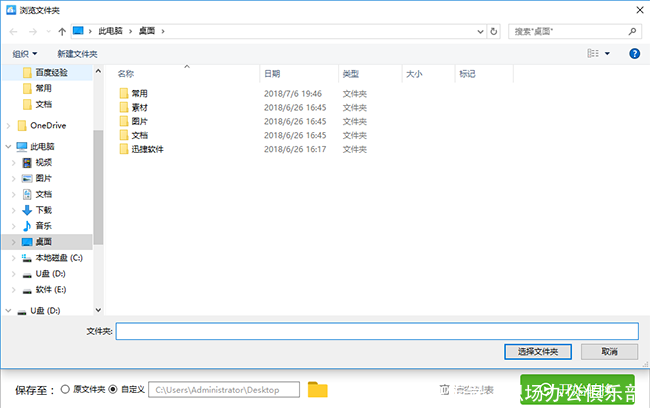The width and height of the screenshot is (650, 408).
Task: Sort by 名称 column header
Action: coord(126,74)
